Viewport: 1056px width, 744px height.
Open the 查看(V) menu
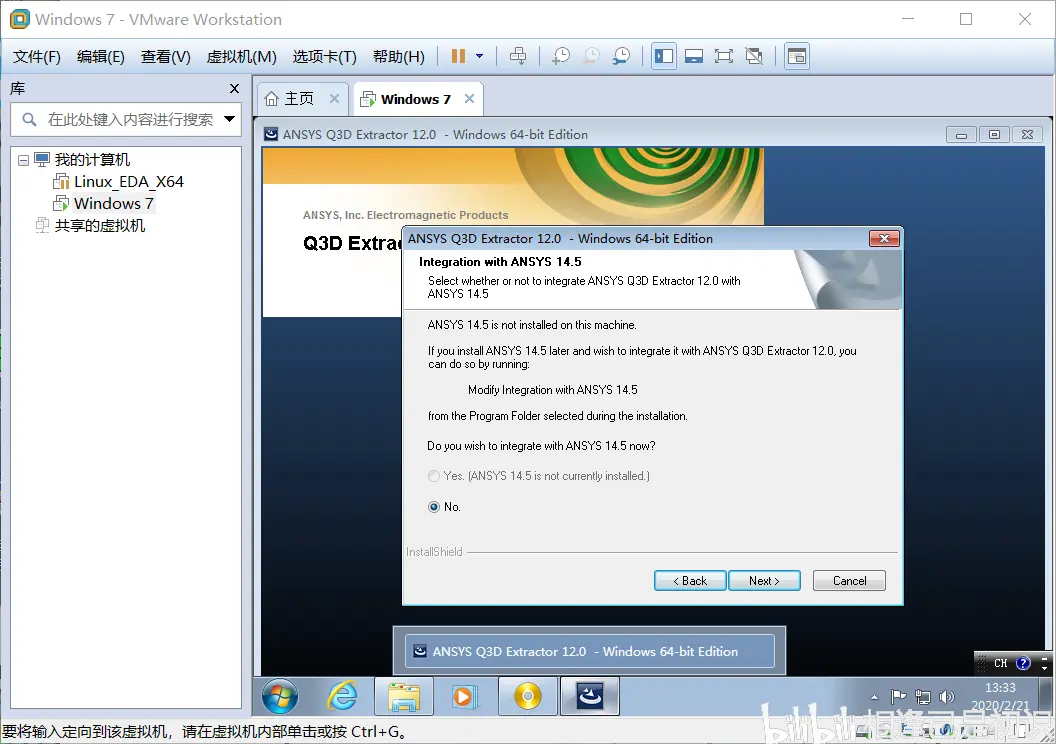click(x=165, y=57)
